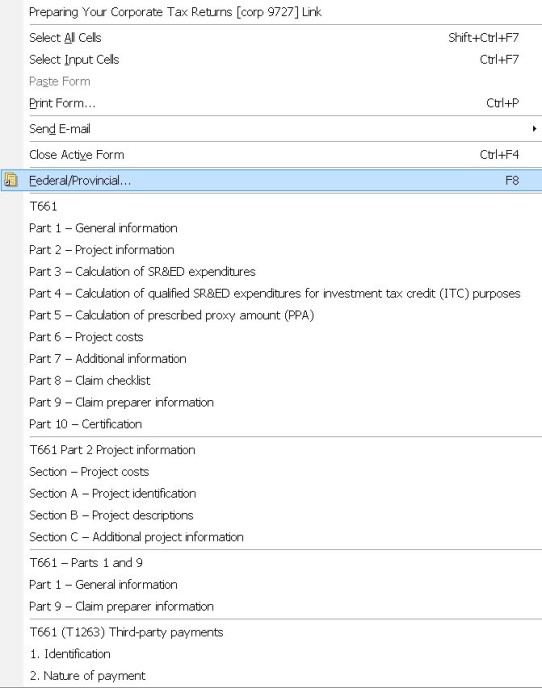This screenshot has width=542, height=688.
Task: Jump to Part 8 – Claim checklist
Action: pos(271,380)
